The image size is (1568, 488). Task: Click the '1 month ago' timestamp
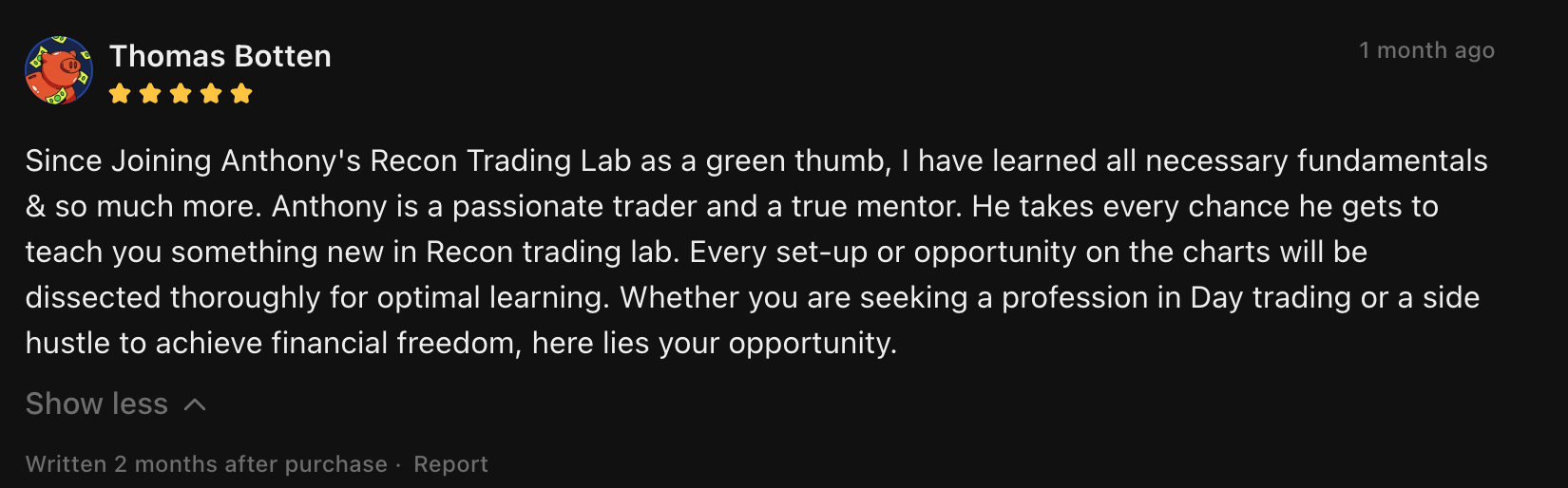pyautogui.click(x=1425, y=50)
